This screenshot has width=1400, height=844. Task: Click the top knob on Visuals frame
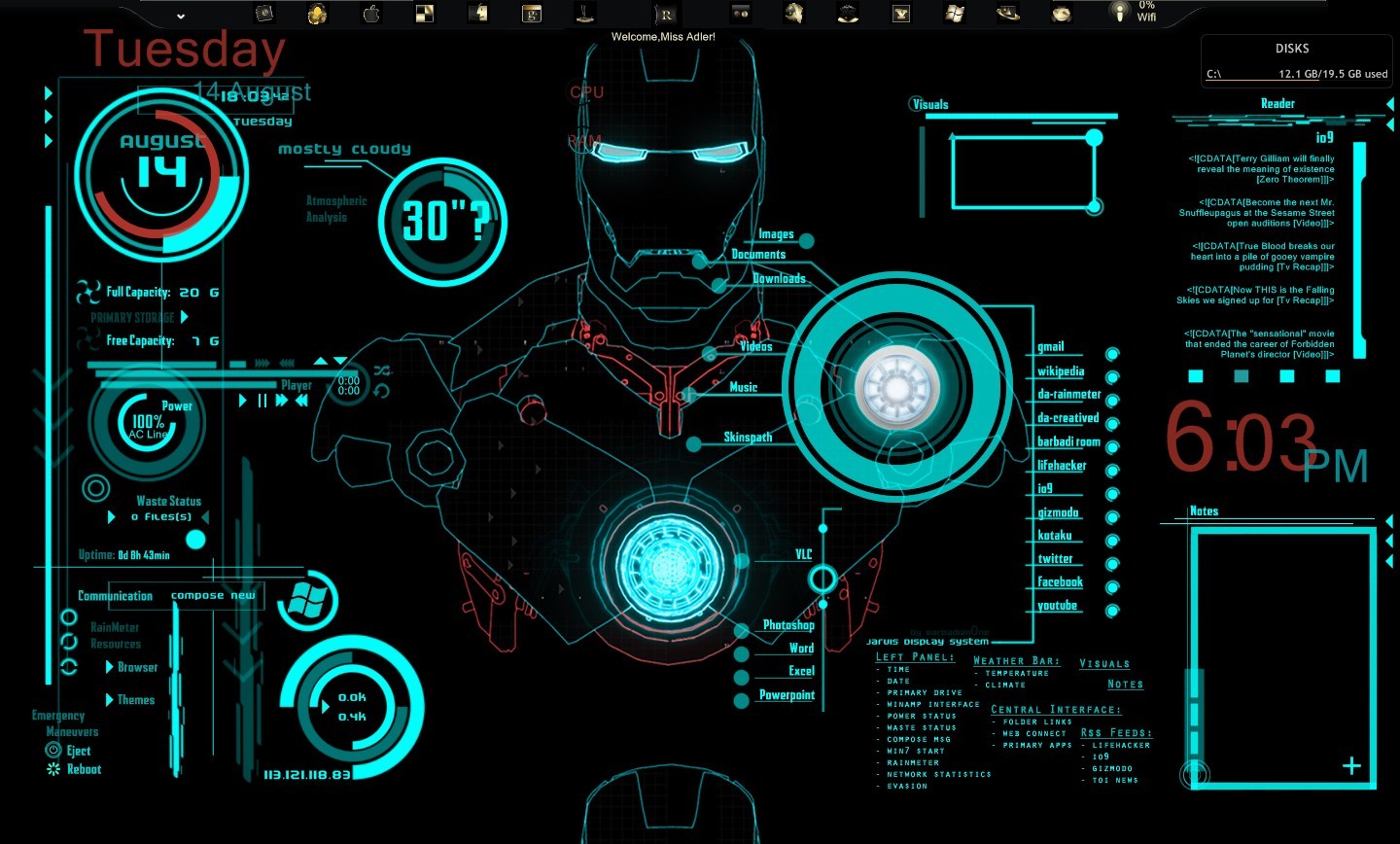(x=1095, y=138)
